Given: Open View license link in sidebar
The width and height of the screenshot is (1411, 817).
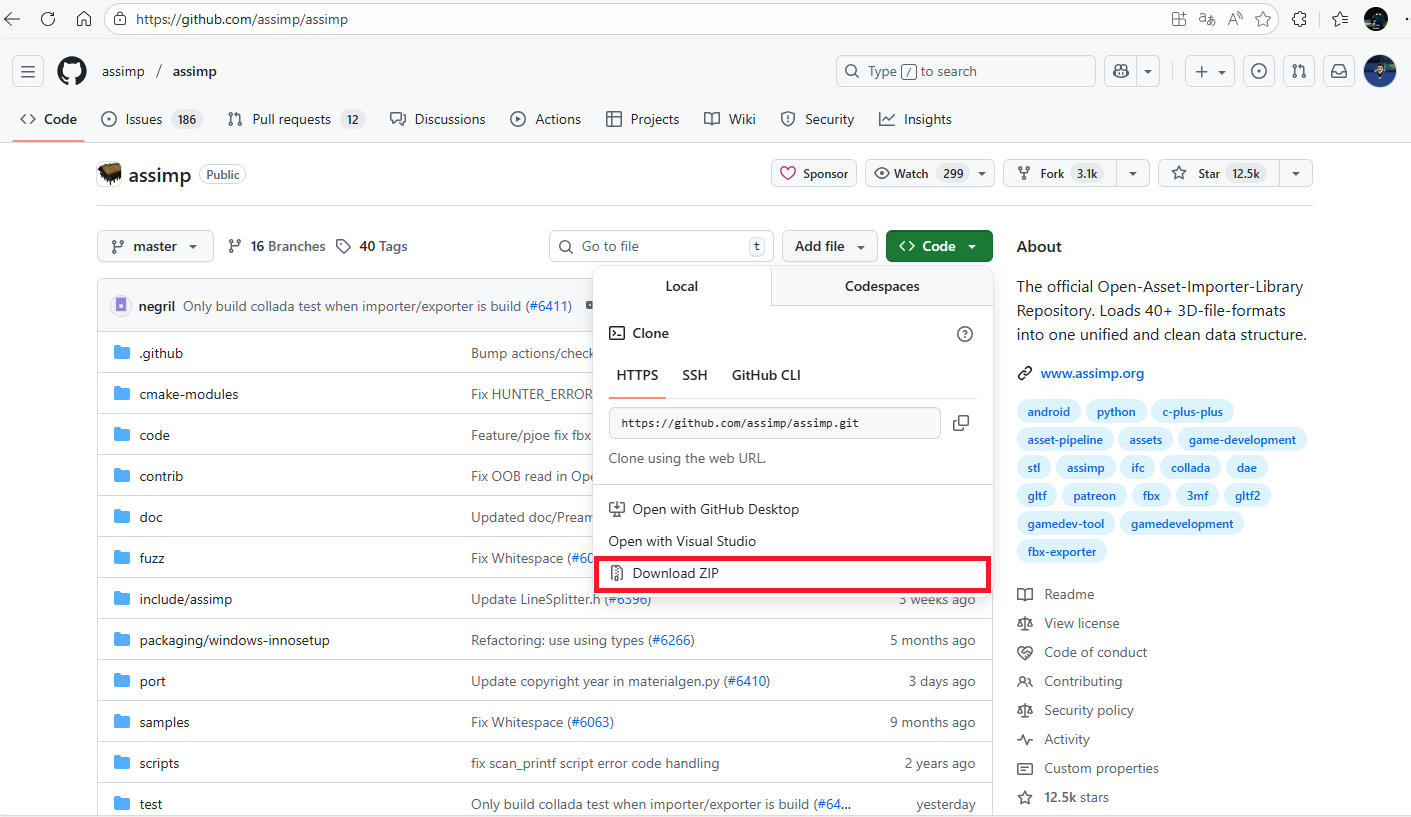Looking at the screenshot, I should (1069, 623).
